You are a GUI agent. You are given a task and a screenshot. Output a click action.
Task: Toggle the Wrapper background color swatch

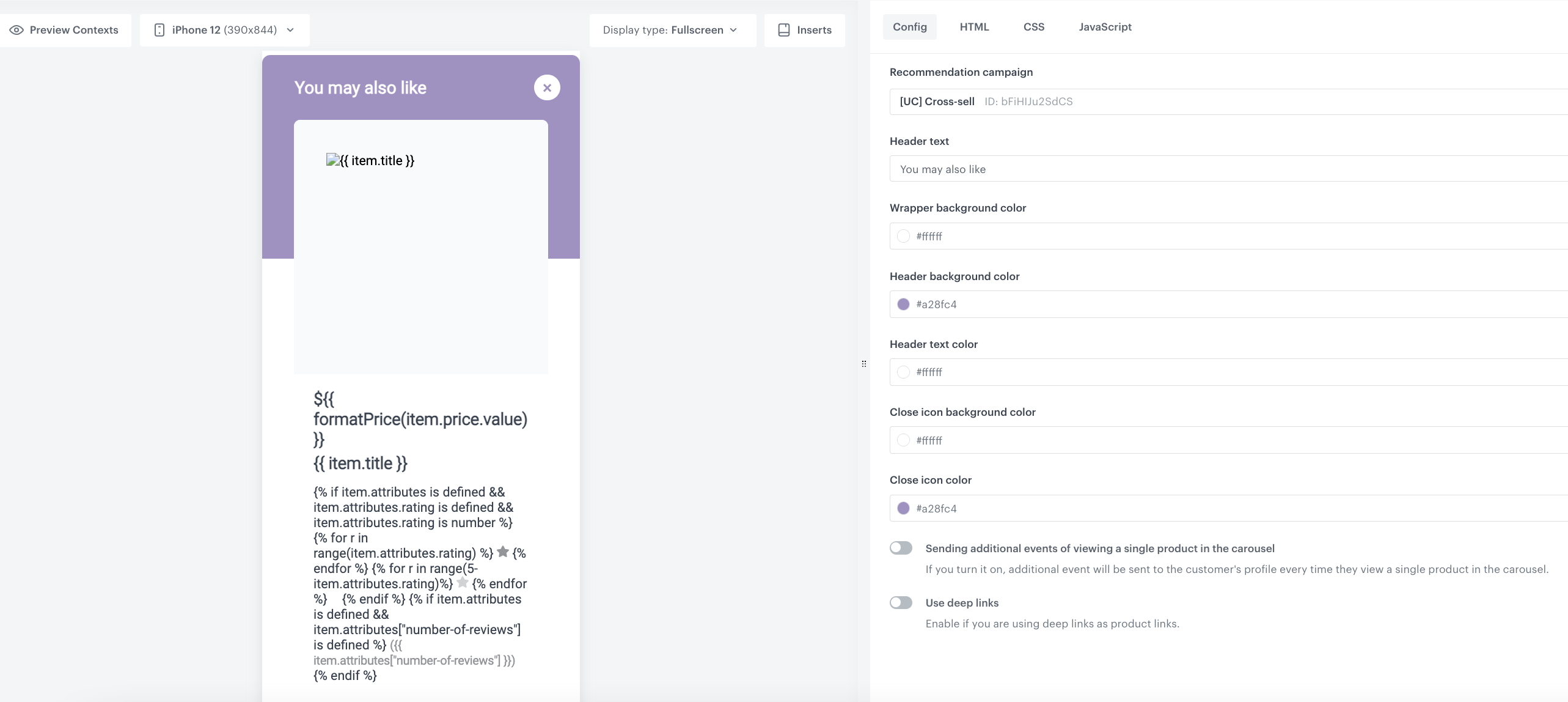coord(904,235)
